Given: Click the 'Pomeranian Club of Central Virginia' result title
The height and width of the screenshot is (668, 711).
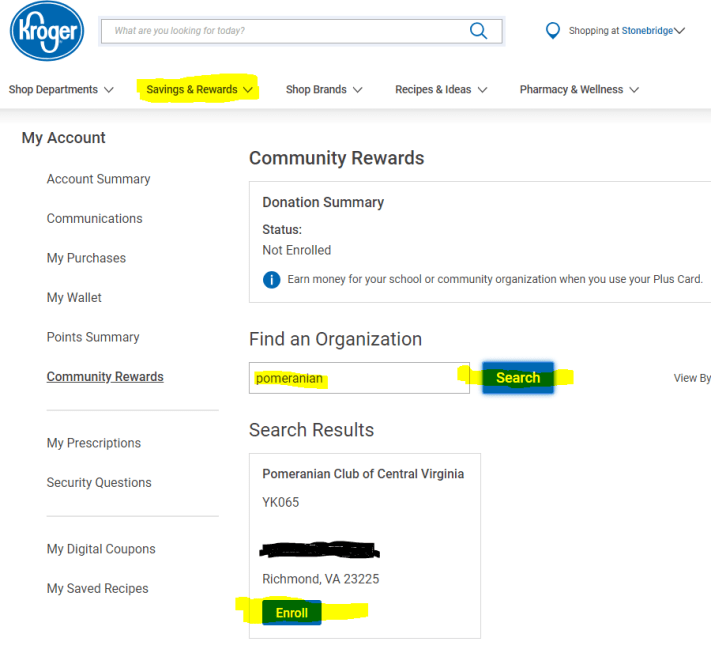Looking at the screenshot, I should 363,474.
